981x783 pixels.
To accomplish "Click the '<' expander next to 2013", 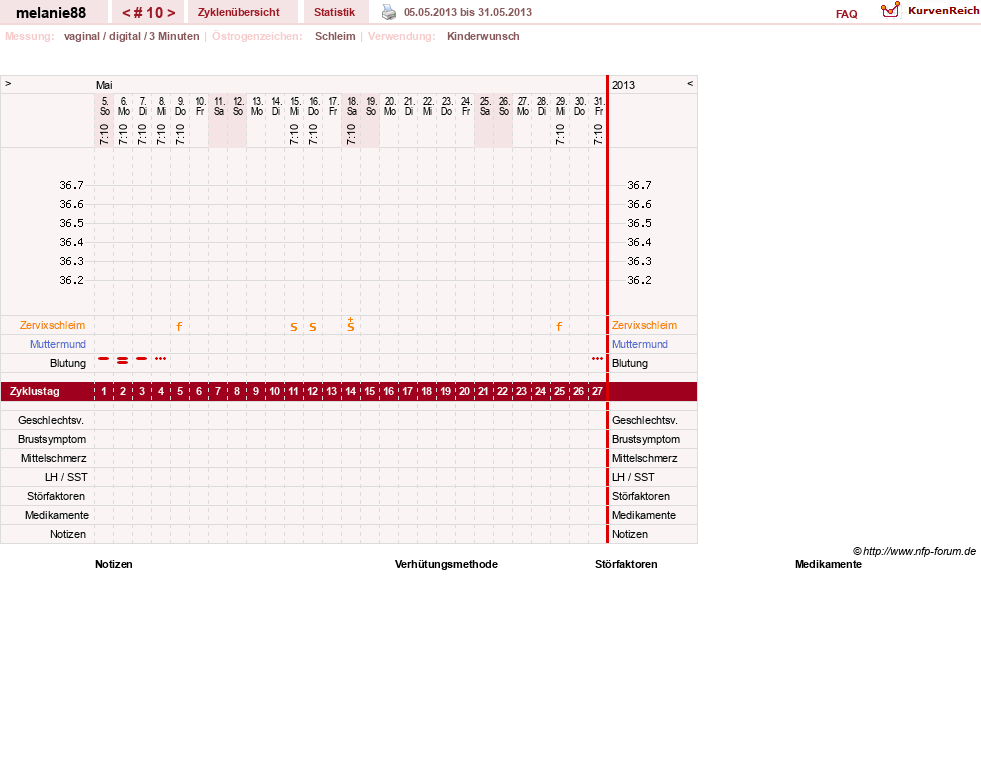I will click(x=690, y=83).
